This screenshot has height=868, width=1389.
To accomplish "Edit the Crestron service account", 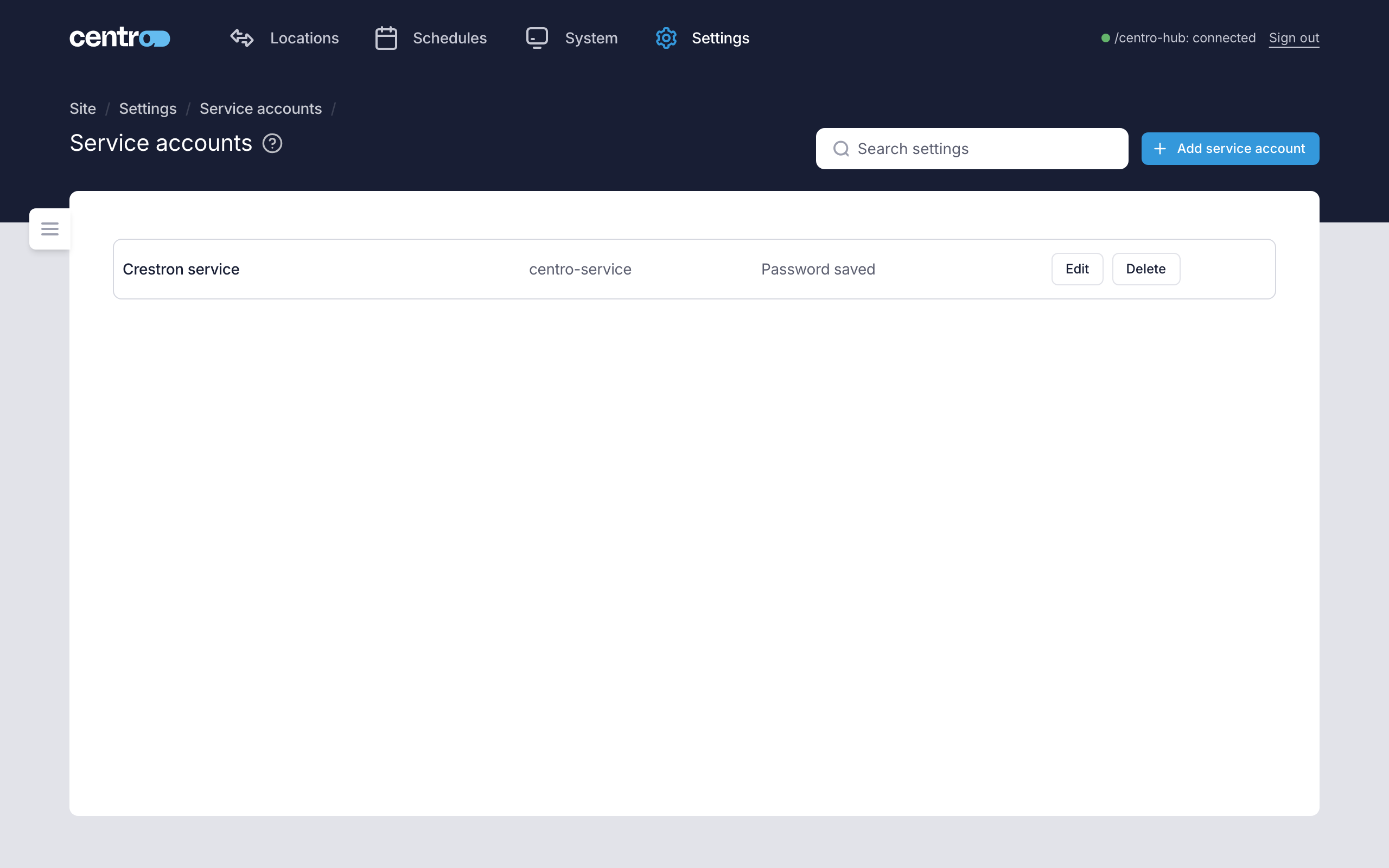I will click(x=1077, y=269).
